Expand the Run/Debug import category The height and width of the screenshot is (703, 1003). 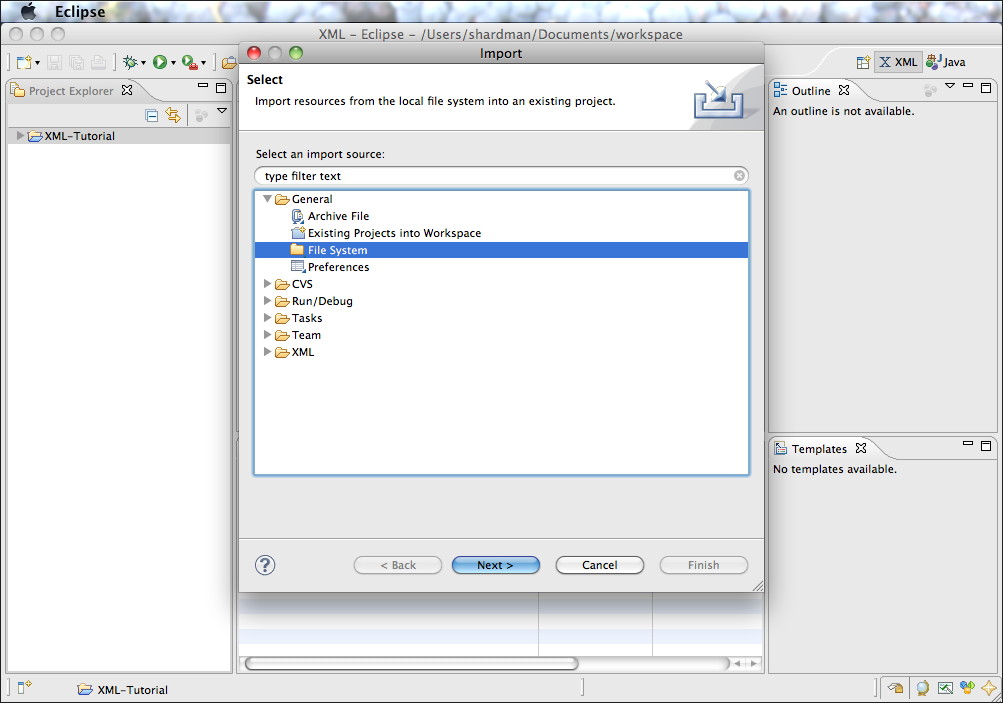coord(268,301)
